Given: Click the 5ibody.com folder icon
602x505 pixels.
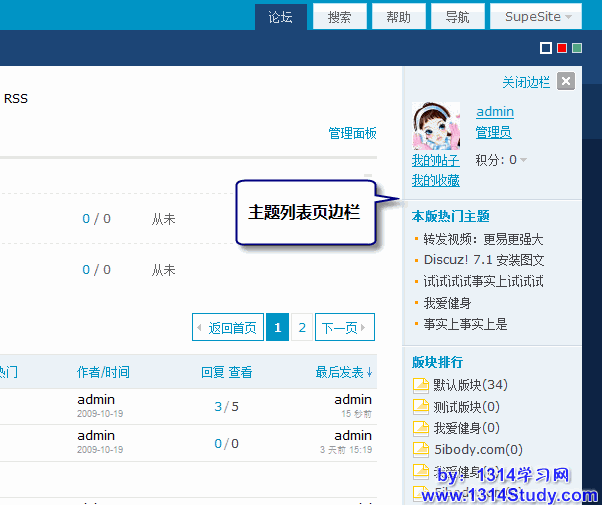Looking at the screenshot, I should click(x=421, y=450).
